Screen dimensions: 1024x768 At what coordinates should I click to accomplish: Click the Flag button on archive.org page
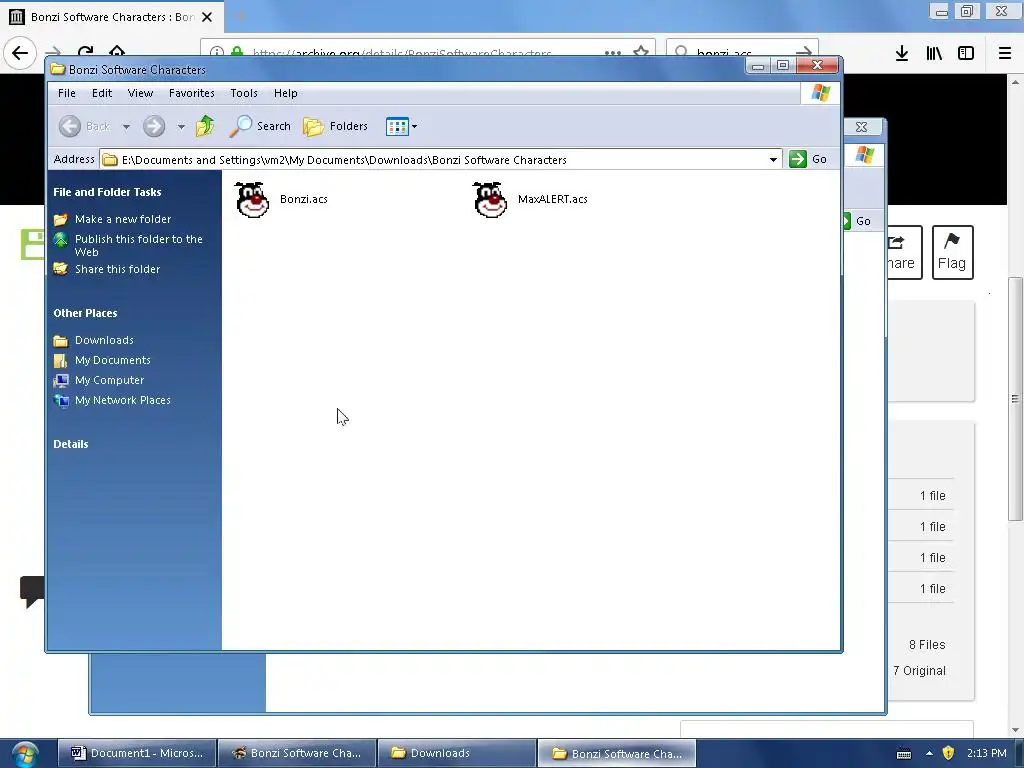(952, 253)
